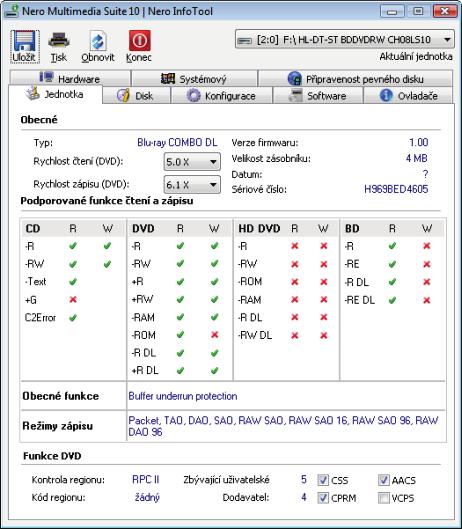Click the Aktuální jednotka label
Image resolution: width=462 pixels, height=529 pixels.
416,57
